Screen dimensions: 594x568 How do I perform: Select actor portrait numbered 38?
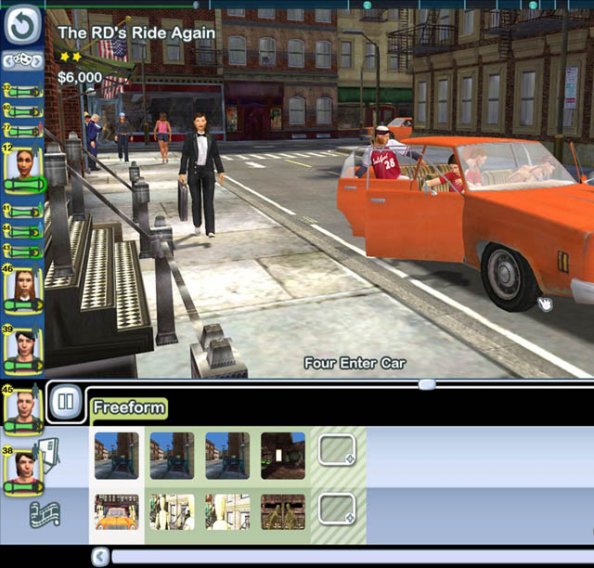[23, 471]
